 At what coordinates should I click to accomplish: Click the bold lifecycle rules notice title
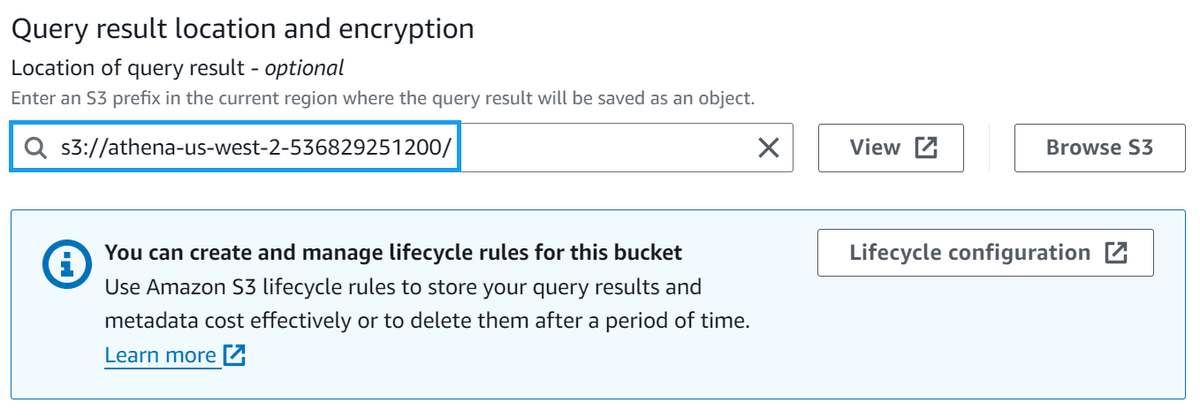click(393, 252)
